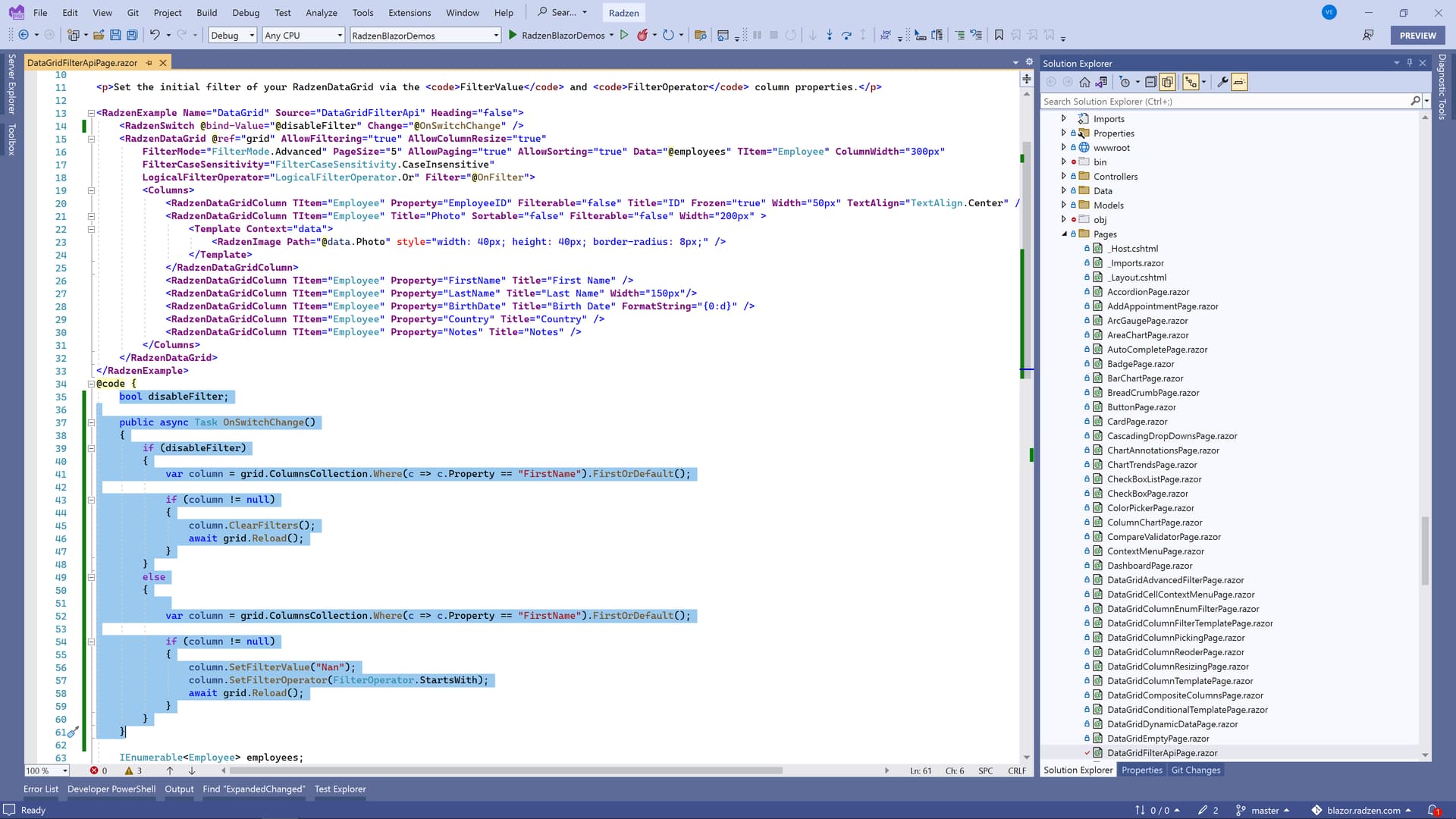Click the Pending Changes Filter clock icon
Screen dimensions: 1456x819
(x=1125, y=82)
